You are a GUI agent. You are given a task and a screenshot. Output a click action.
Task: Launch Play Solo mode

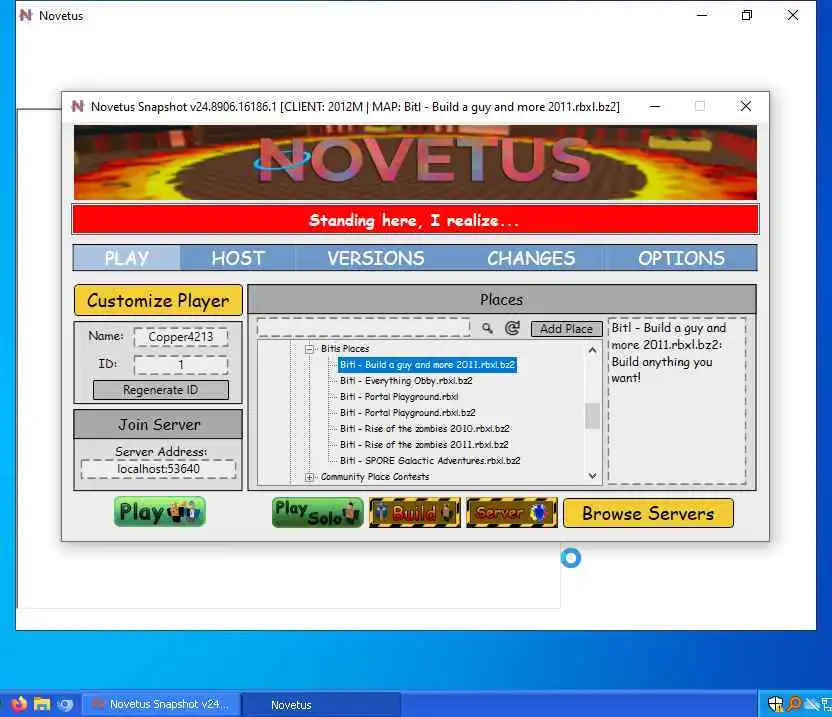317,513
